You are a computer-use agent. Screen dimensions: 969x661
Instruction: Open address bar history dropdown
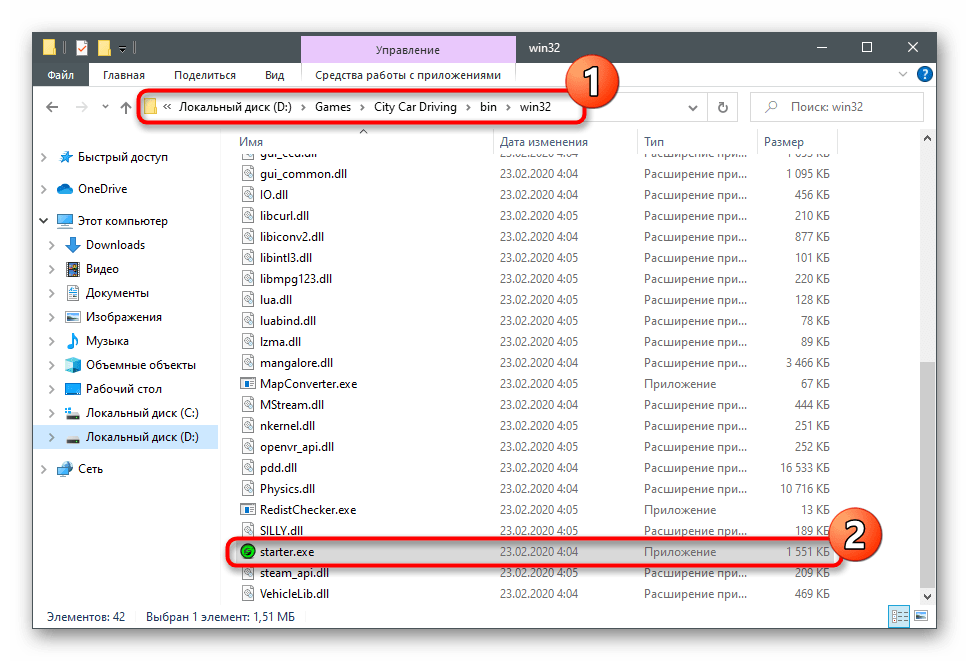(691, 107)
